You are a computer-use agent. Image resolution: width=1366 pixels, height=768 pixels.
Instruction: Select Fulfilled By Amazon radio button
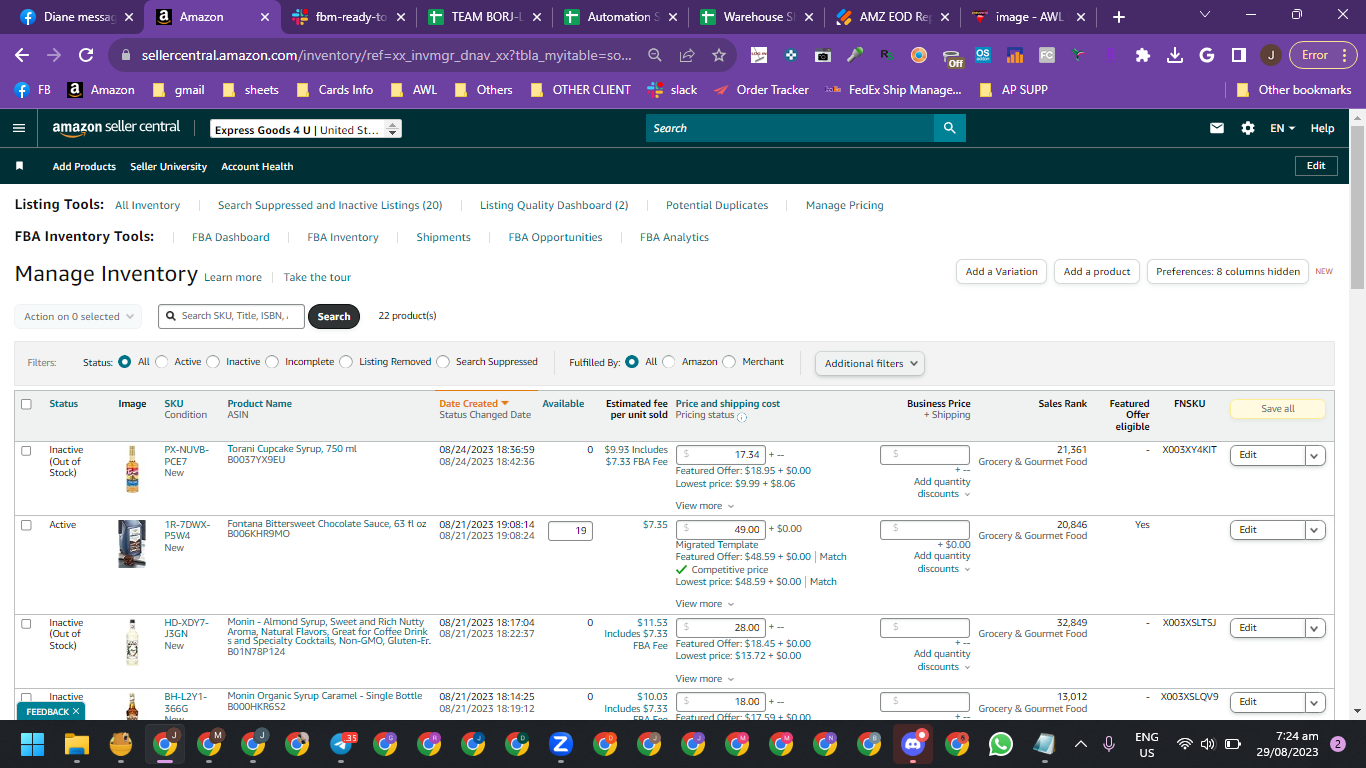point(669,362)
